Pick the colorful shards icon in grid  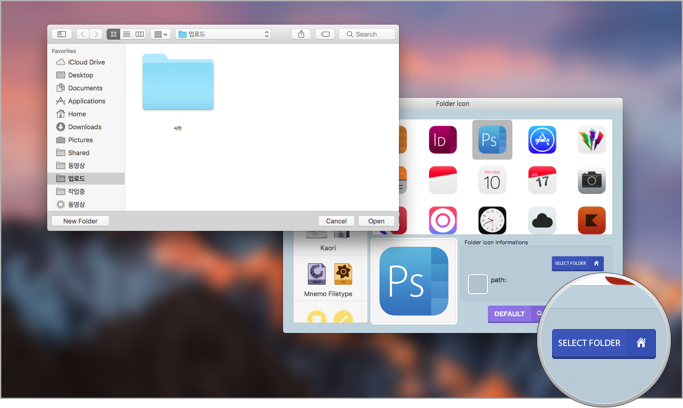tap(592, 140)
